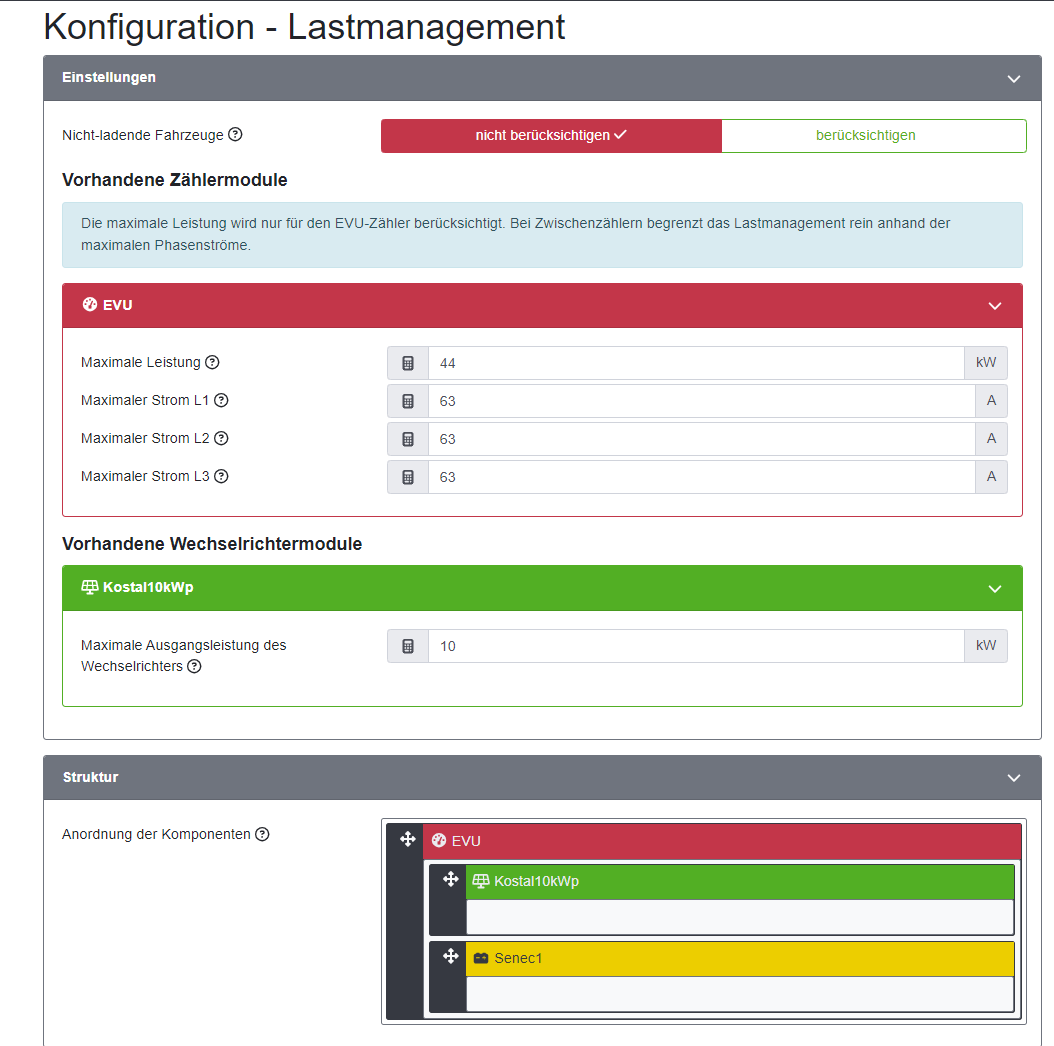Viewport: 1054px width, 1046px height.
Task: Collapse the Kostal10kWp inverter section
Action: tap(995, 589)
